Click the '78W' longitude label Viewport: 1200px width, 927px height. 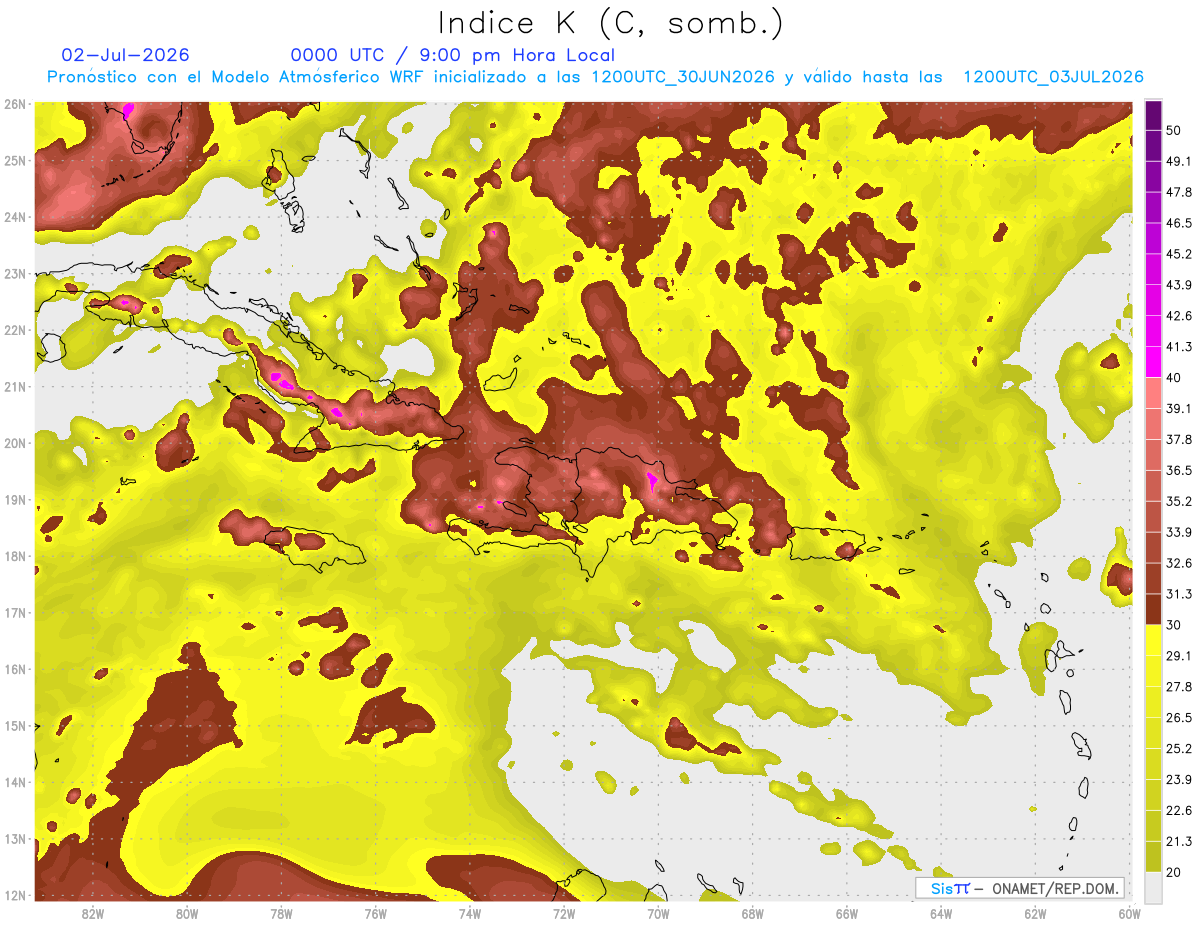coord(281,913)
